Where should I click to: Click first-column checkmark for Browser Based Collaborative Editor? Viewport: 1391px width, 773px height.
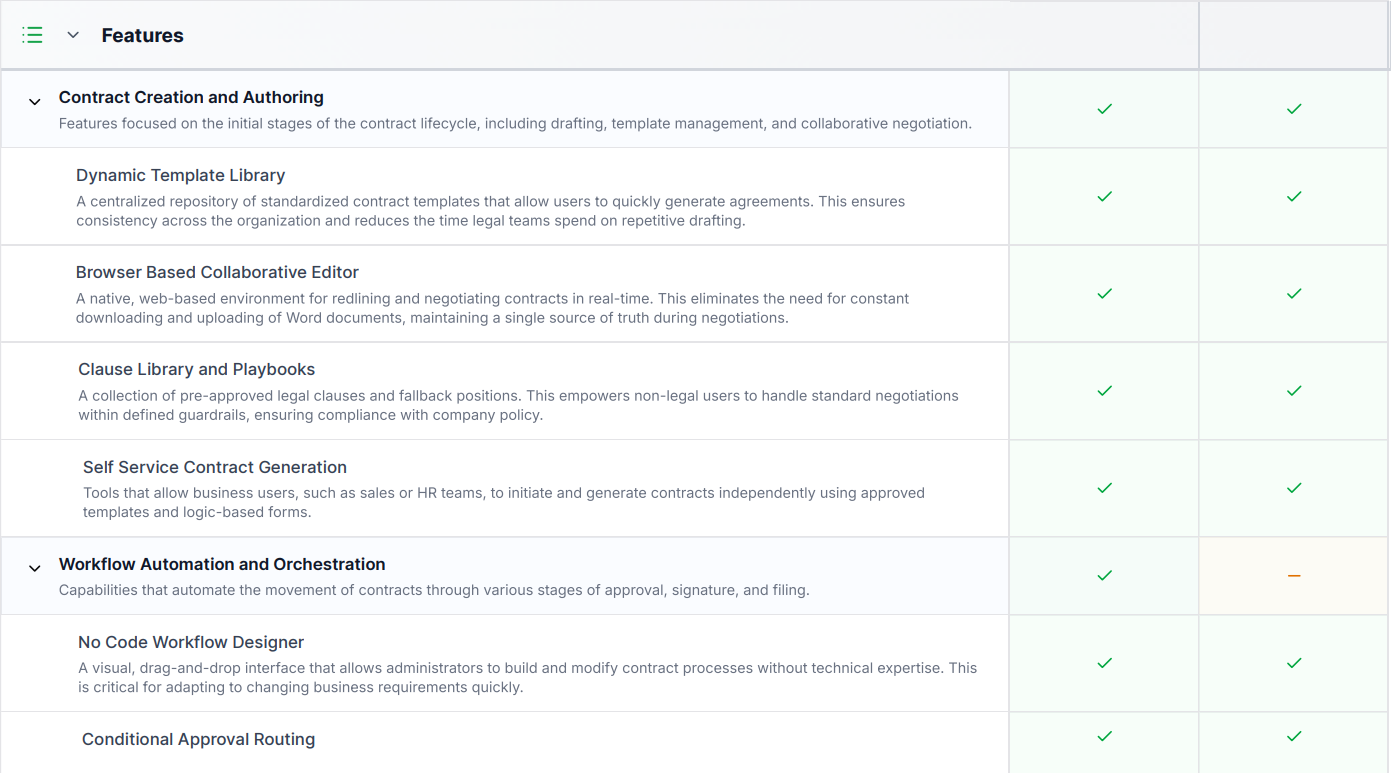pyautogui.click(x=1104, y=294)
